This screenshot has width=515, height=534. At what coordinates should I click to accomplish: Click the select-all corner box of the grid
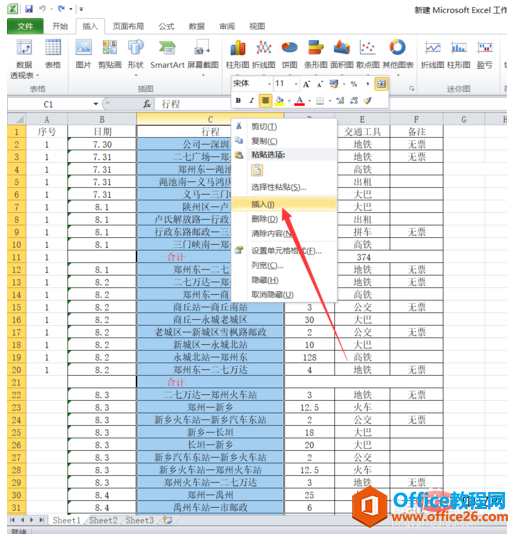[16, 119]
